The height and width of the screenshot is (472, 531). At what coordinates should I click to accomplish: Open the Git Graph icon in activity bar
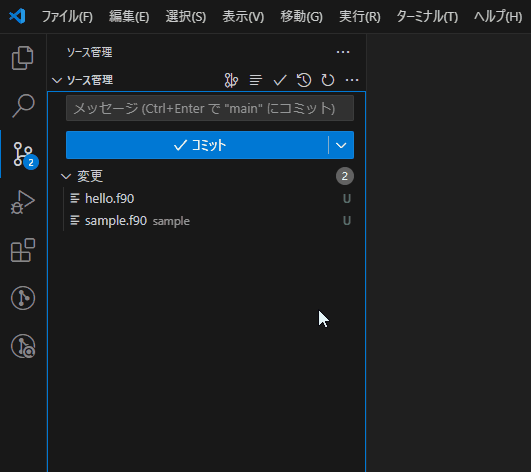click(x=23, y=298)
